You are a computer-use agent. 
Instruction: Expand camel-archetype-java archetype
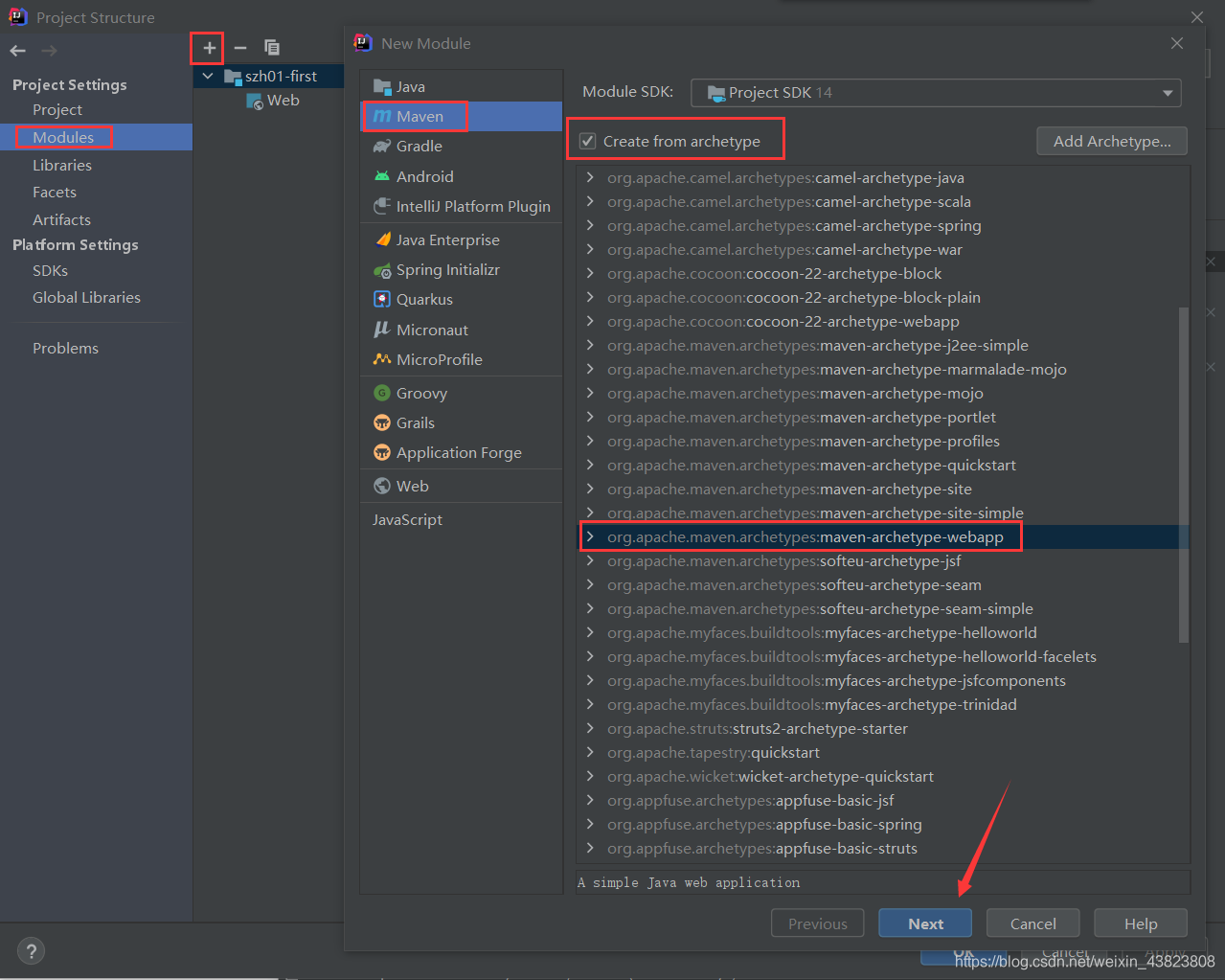click(590, 177)
